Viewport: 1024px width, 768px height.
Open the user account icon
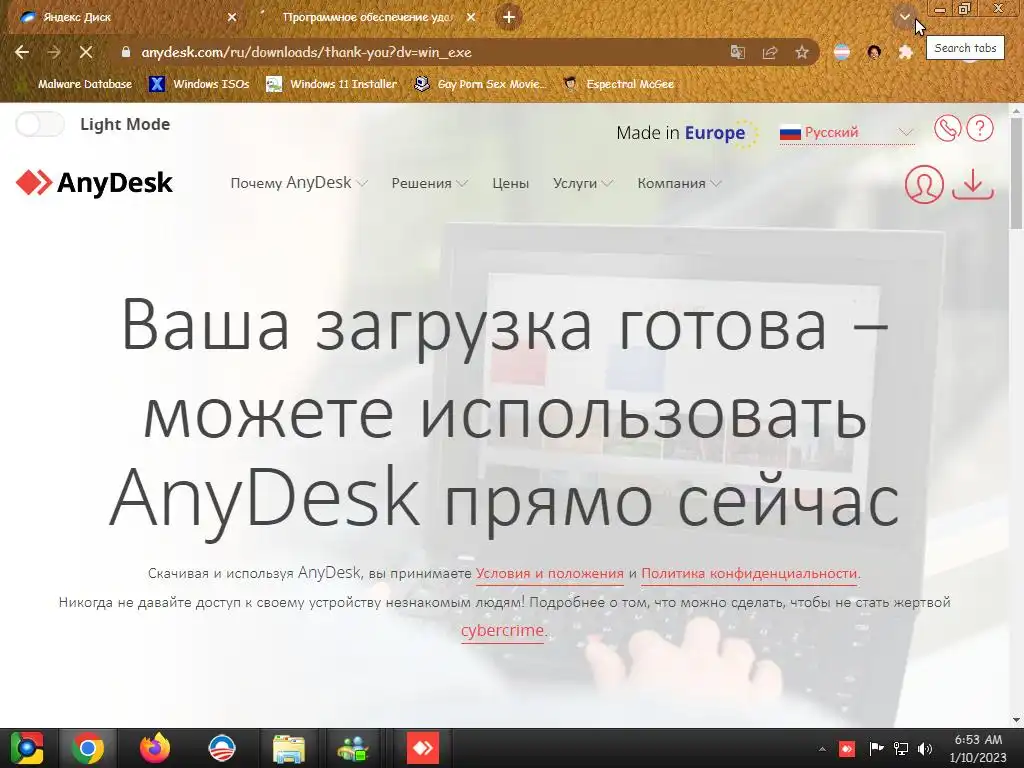point(924,184)
